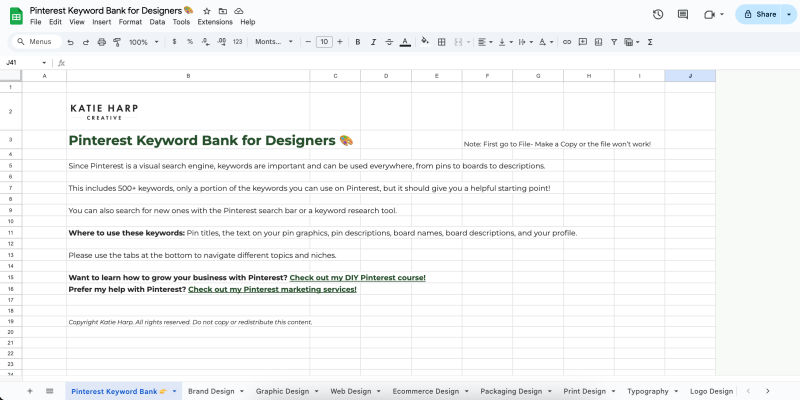Click the Meet video call icon
This screenshot has width=800, height=400.
point(709,14)
